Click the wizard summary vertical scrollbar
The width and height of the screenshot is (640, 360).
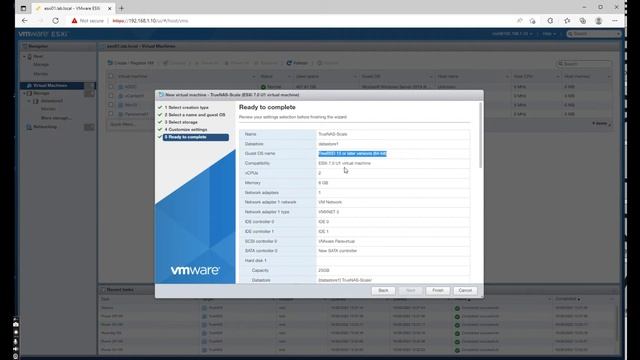coord(480,135)
